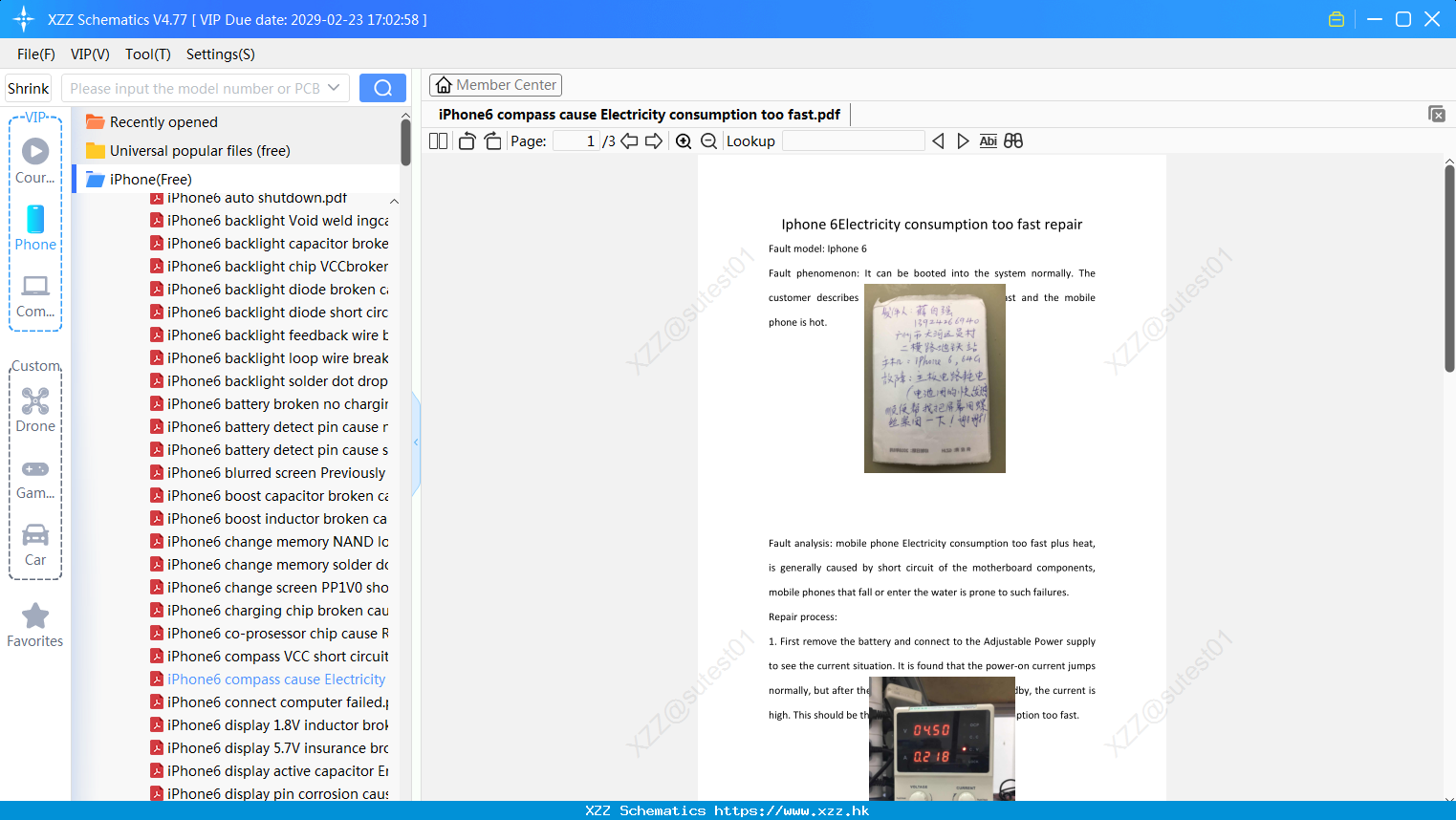Zoom out of the PDF
Screen dimensions: 1456x820
point(708,141)
